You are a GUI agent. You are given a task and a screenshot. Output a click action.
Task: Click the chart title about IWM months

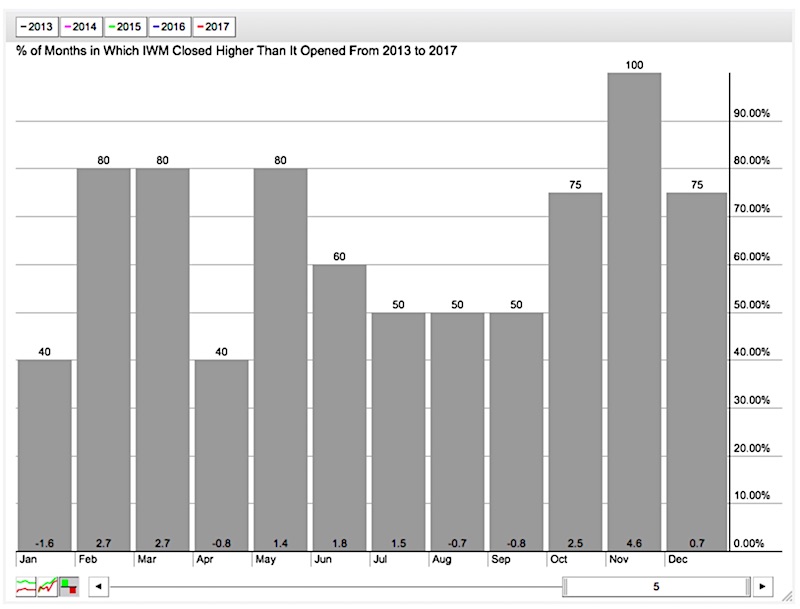[237, 51]
